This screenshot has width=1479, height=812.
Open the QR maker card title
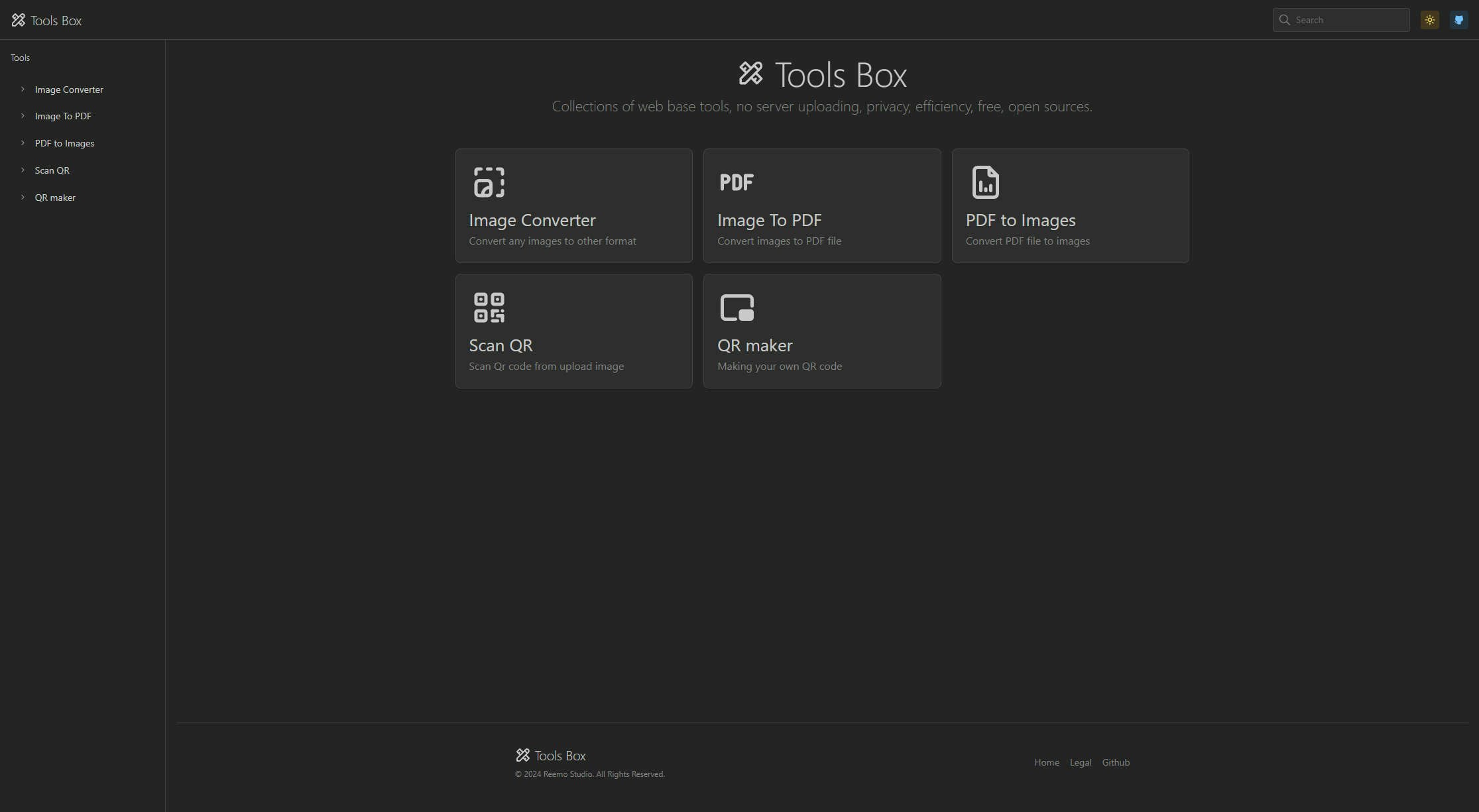point(755,345)
